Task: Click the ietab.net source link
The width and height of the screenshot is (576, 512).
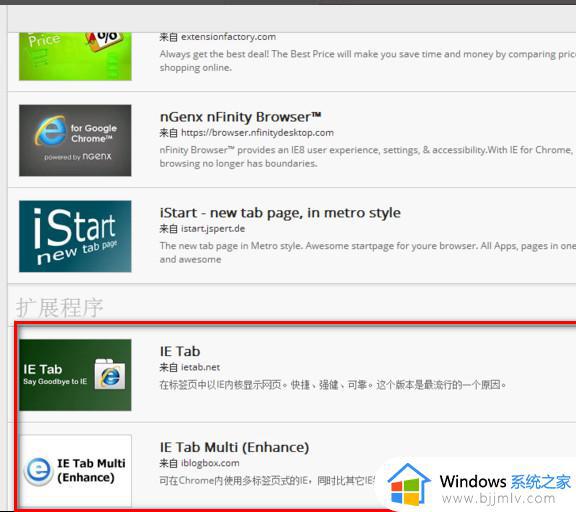Action: [200, 367]
